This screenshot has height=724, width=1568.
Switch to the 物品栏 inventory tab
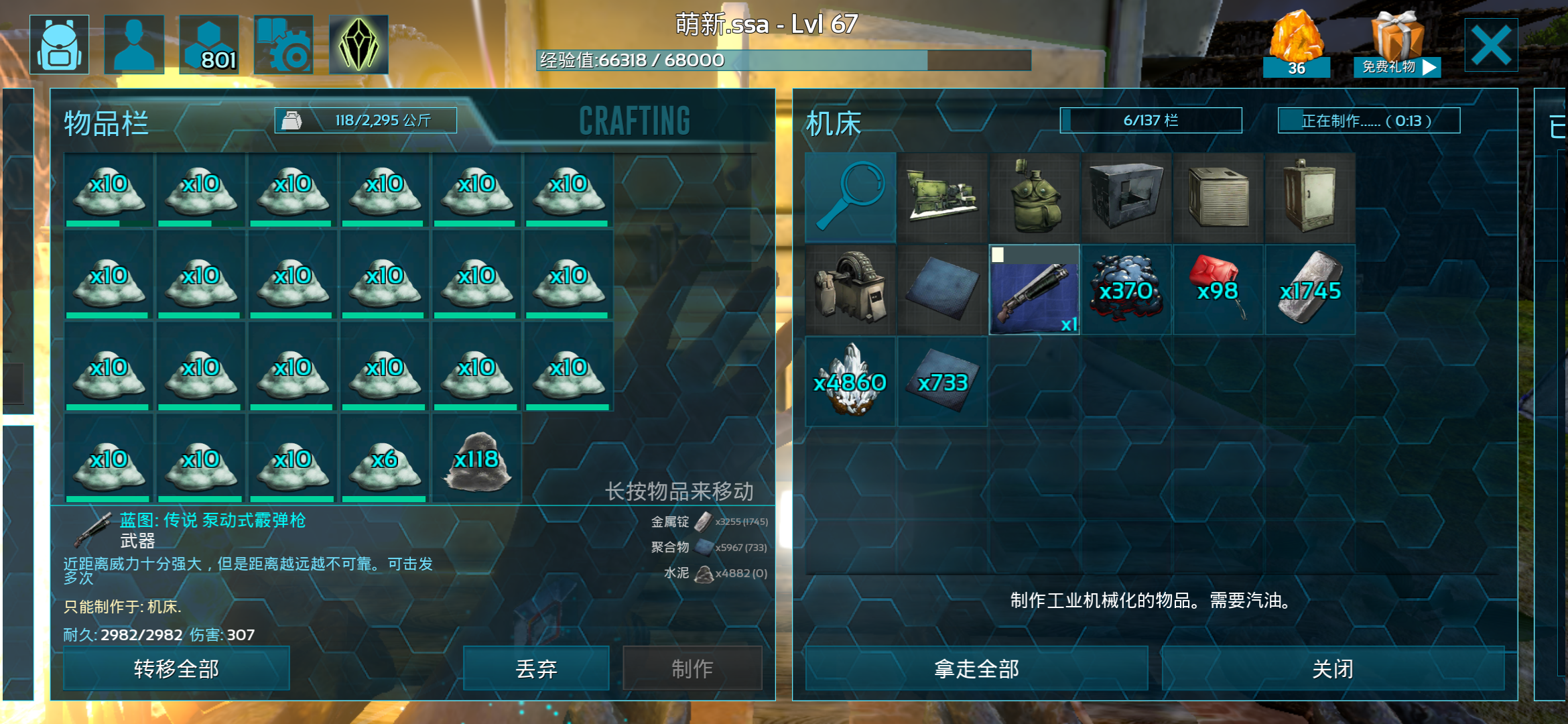[x=106, y=123]
